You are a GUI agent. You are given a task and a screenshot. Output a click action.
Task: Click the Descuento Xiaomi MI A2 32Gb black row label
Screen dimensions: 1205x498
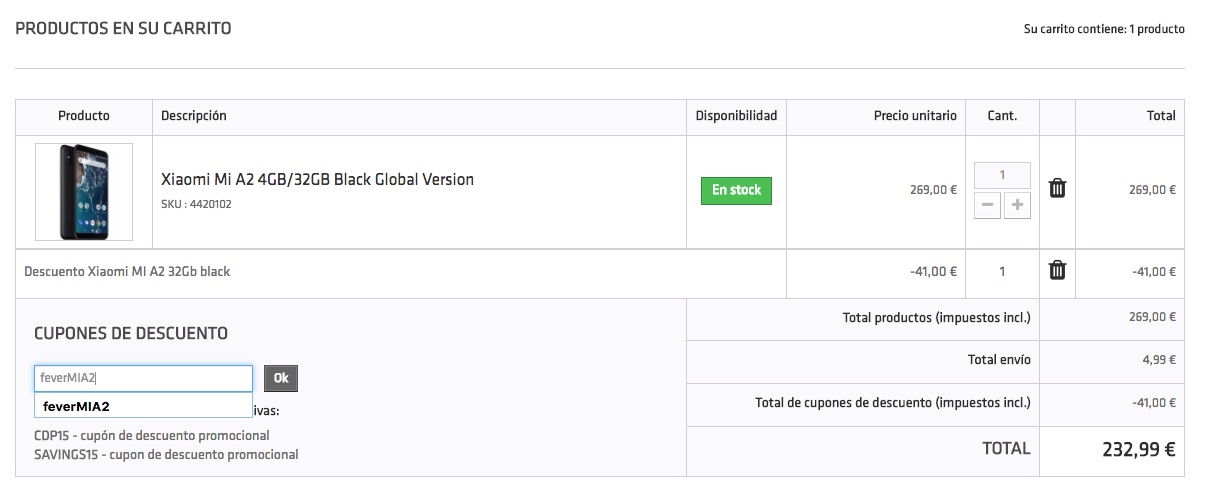point(127,271)
